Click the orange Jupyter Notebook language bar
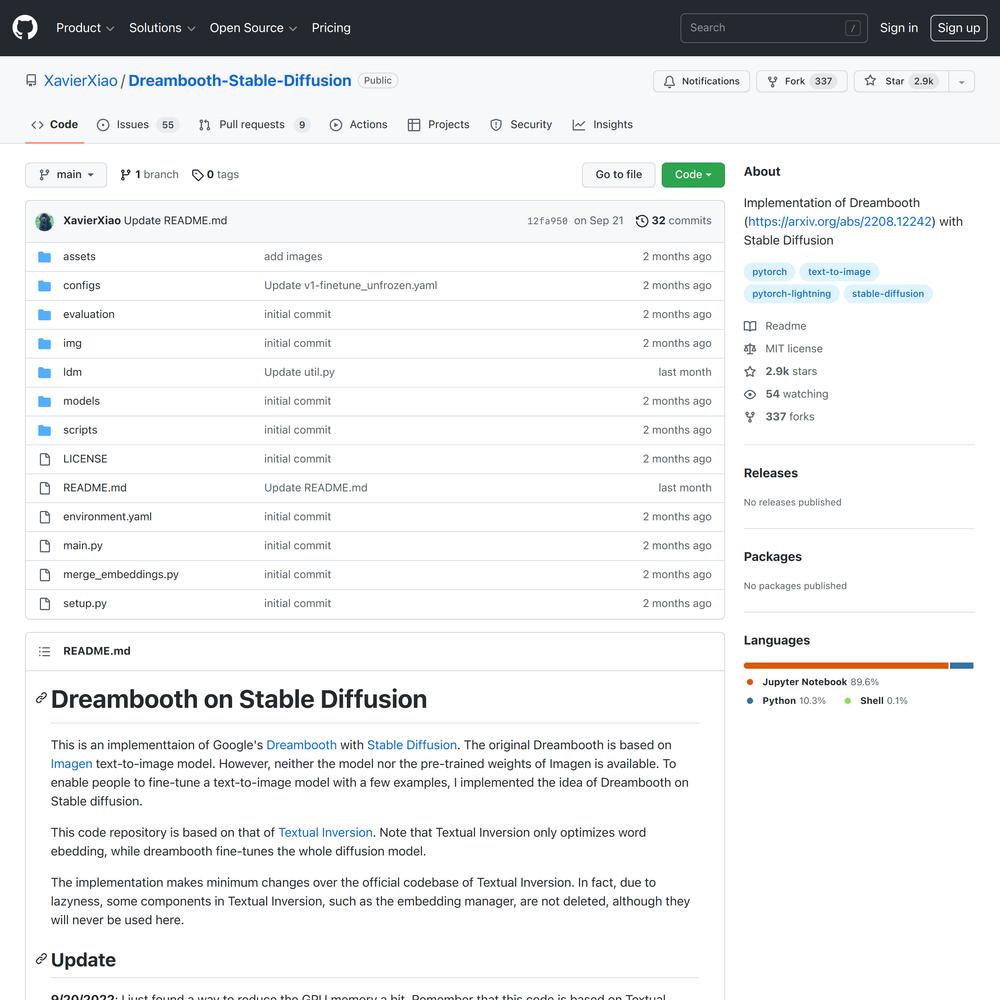The height and width of the screenshot is (1000, 1000). click(846, 666)
